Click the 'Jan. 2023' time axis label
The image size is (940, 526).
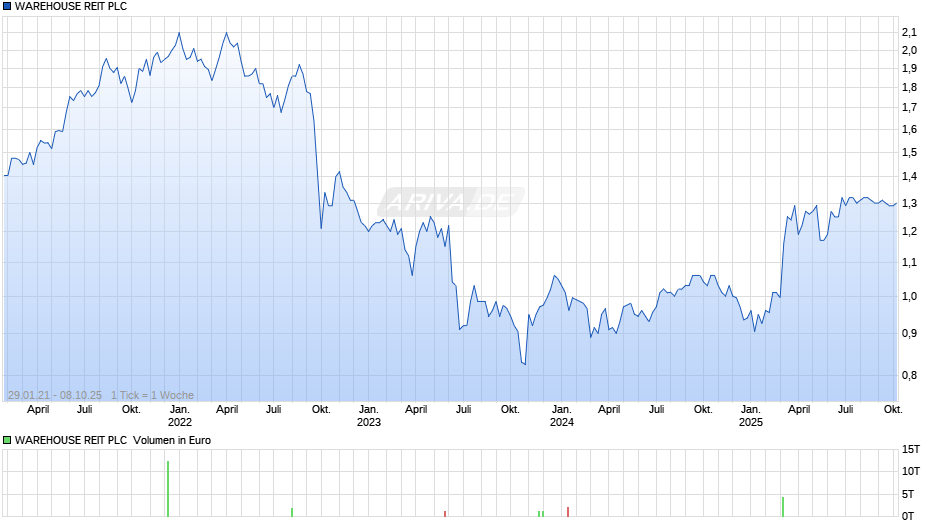click(369, 416)
